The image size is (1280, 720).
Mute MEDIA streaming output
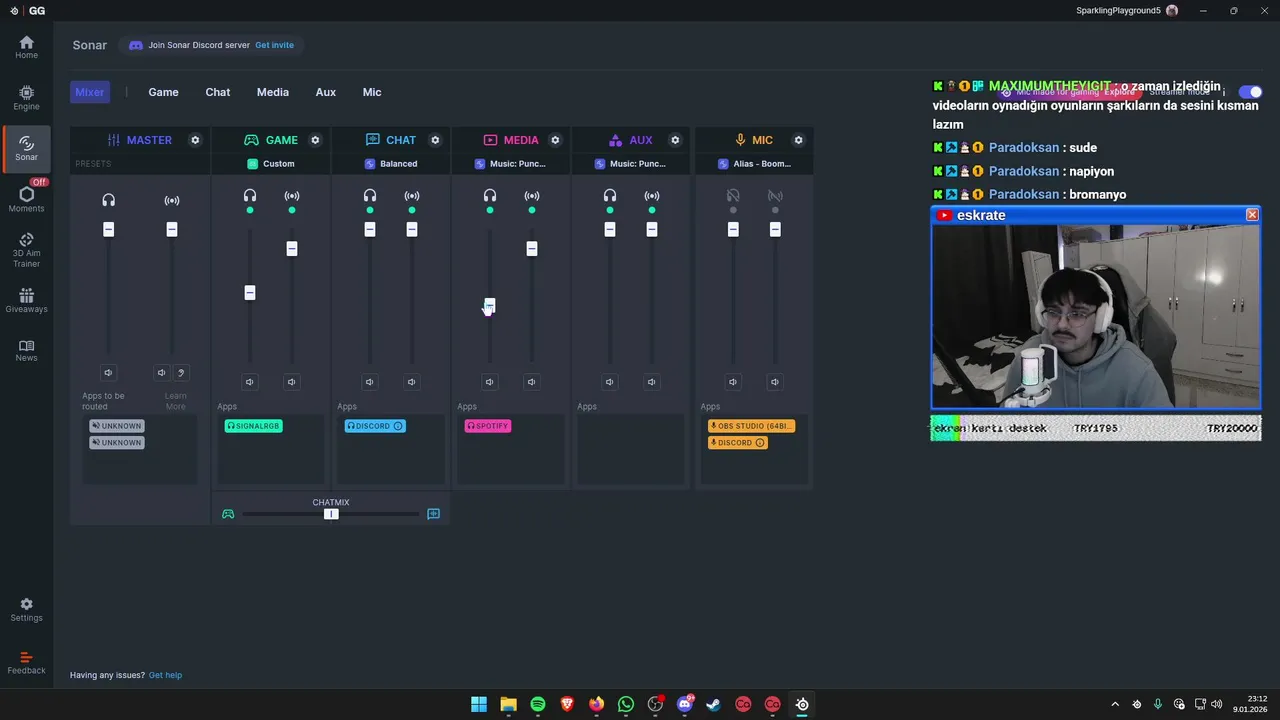tap(532, 382)
